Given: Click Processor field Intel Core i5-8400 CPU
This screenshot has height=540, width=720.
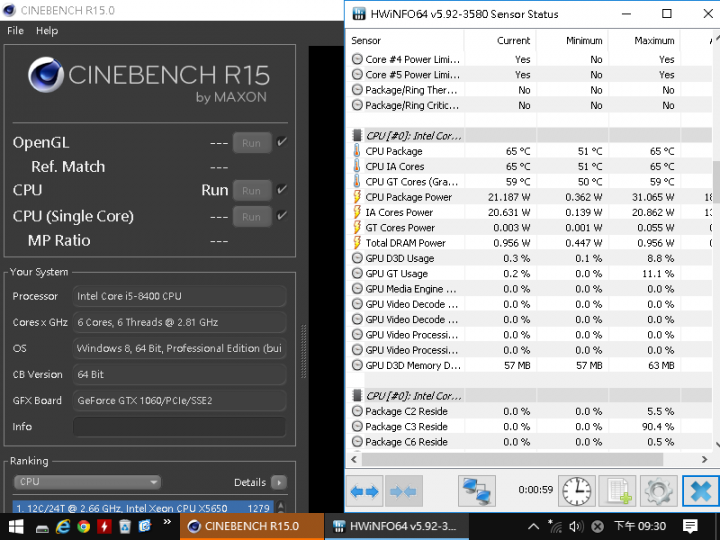Looking at the screenshot, I should click(180, 296).
